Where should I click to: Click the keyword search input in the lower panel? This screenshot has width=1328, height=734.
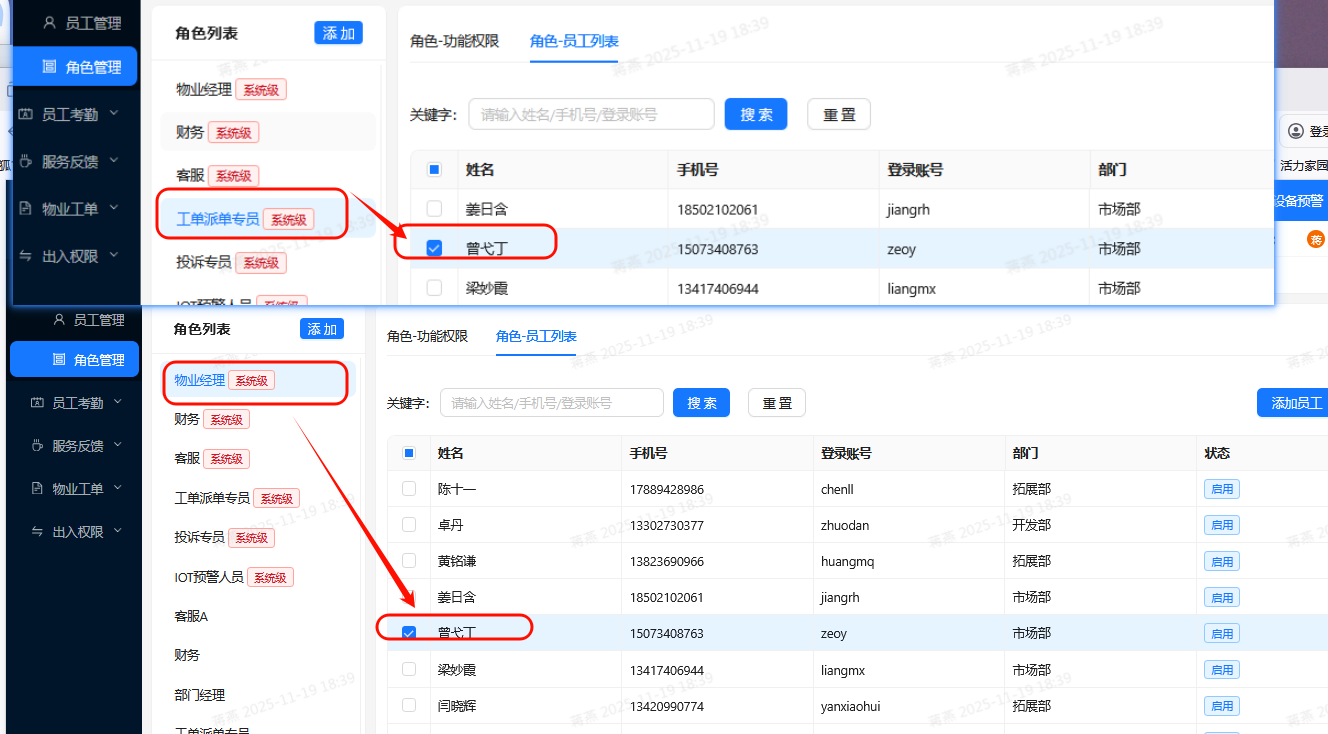551,403
